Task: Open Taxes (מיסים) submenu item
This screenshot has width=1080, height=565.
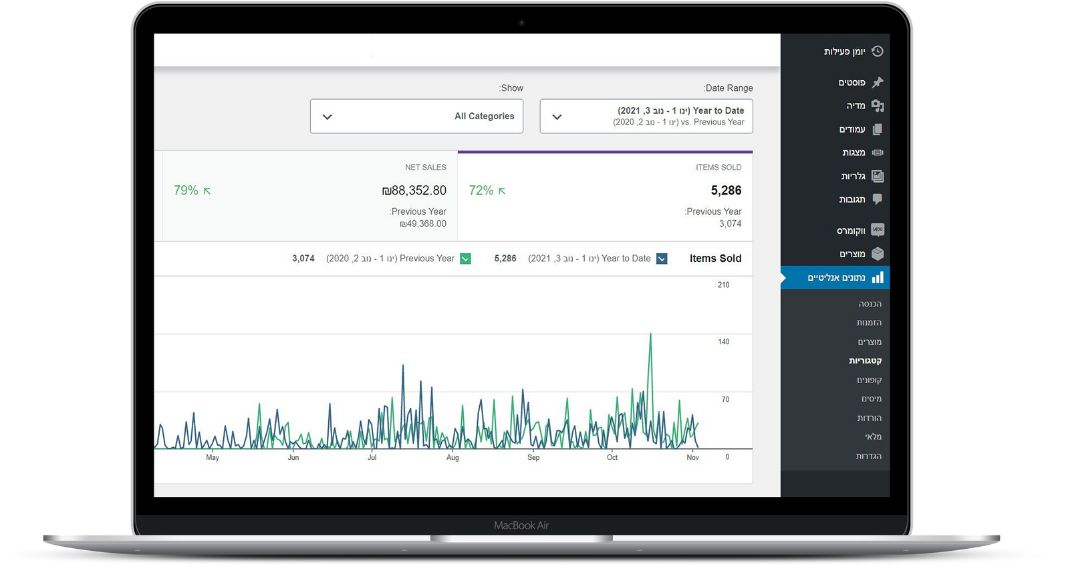Action: coord(871,398)
